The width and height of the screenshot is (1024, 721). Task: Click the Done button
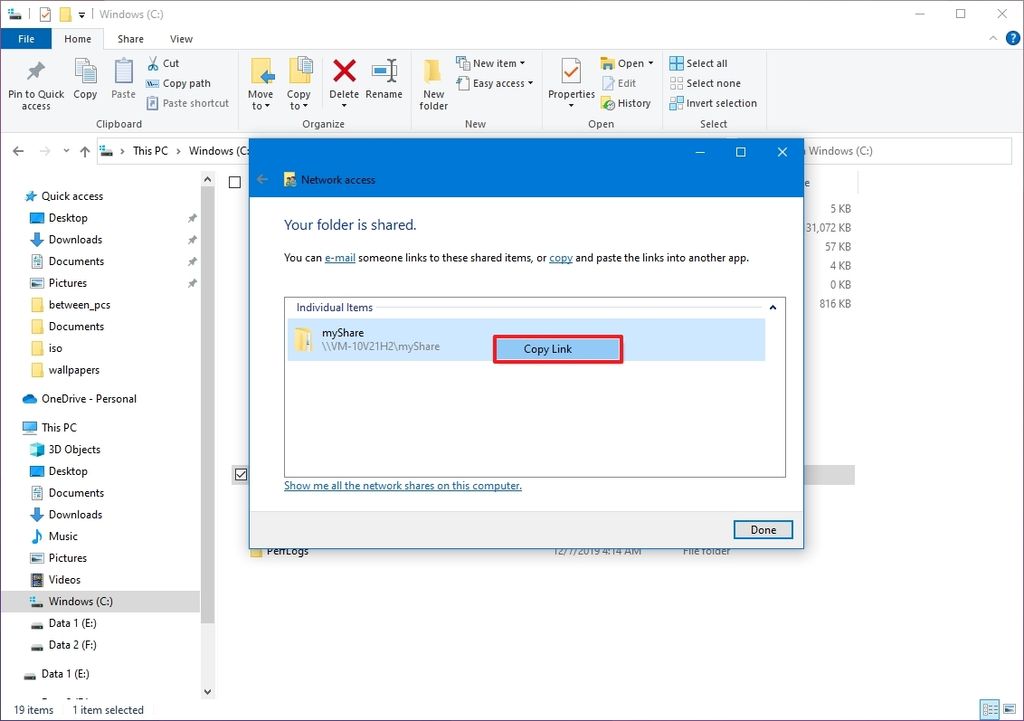[763, 529]
